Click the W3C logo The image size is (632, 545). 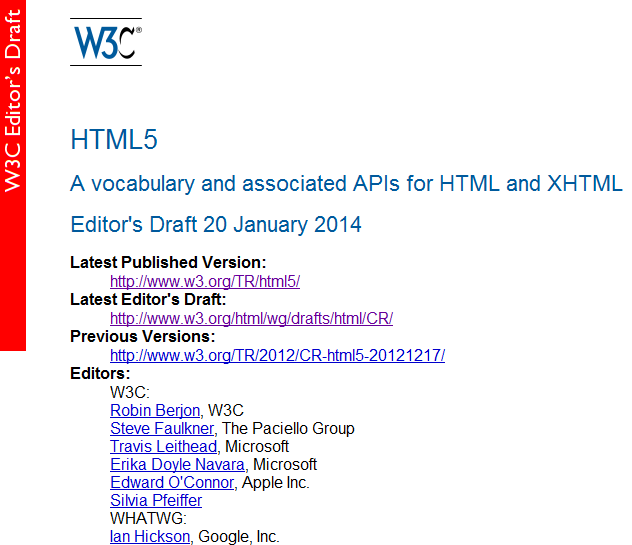(106, 43)
